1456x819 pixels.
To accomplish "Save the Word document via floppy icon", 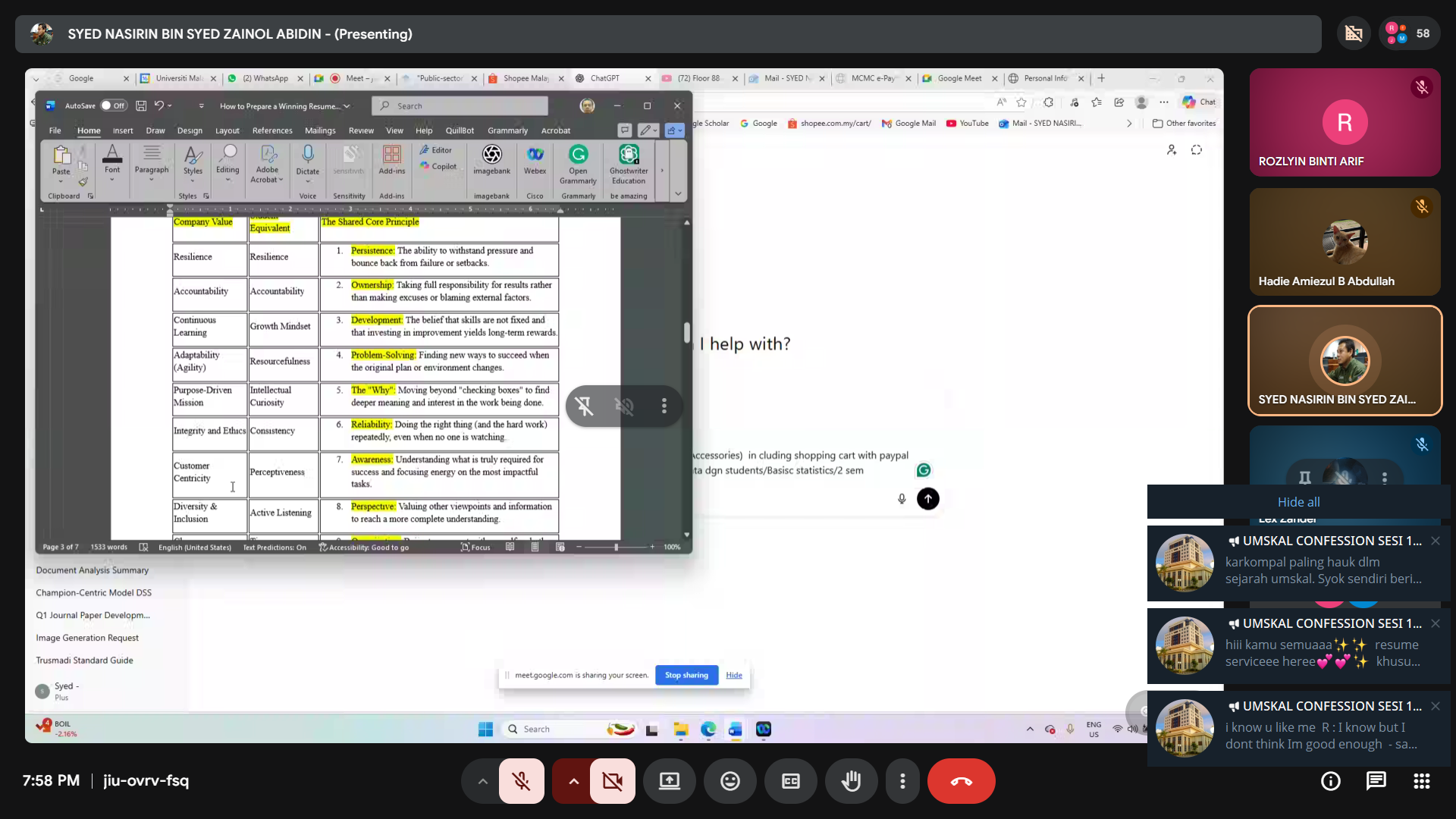I will (x=141, y=106).
